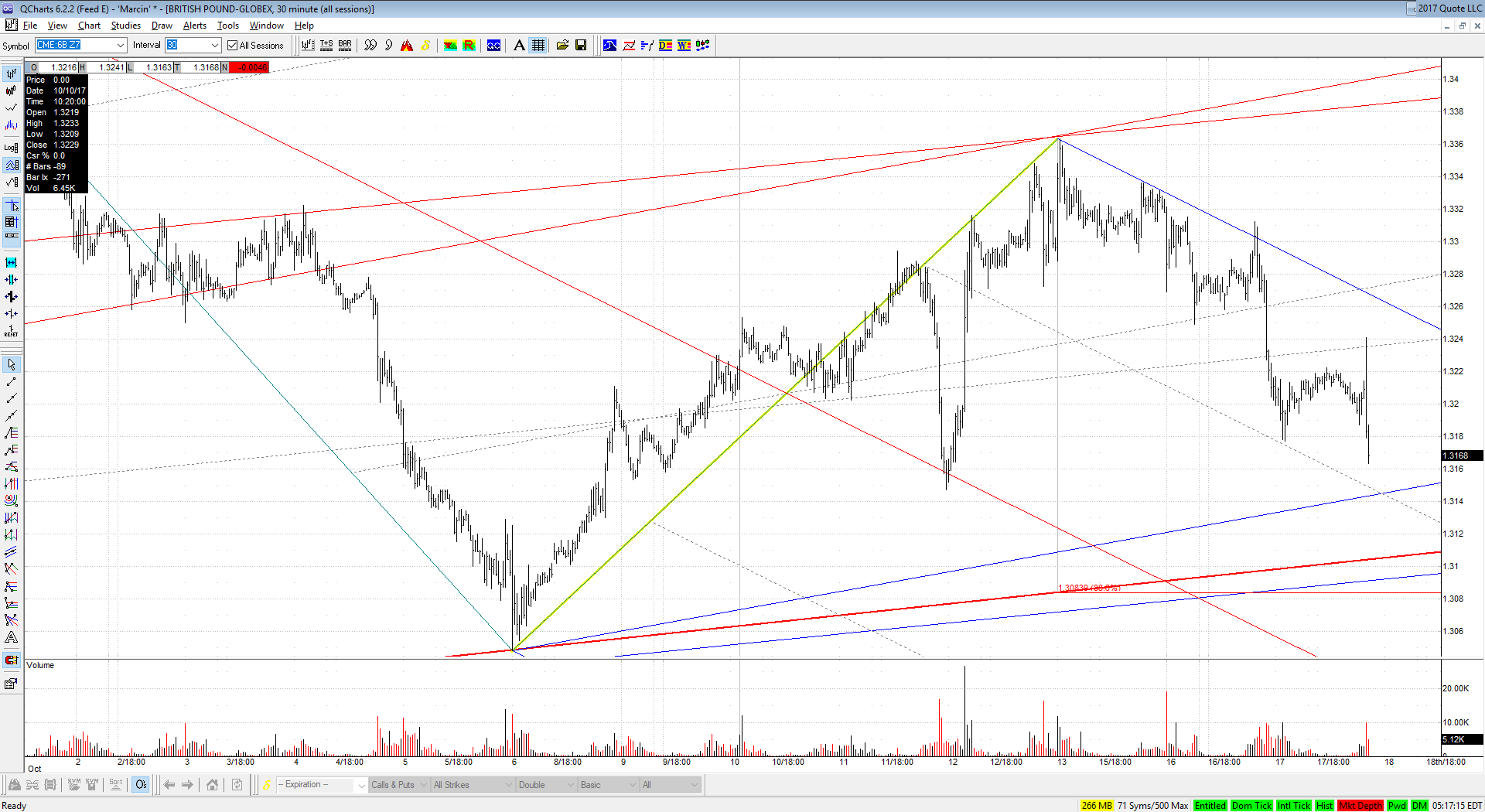Select the Log scale icon in sidebar
Screen dimensions: 1485x812
click(12, 147)
